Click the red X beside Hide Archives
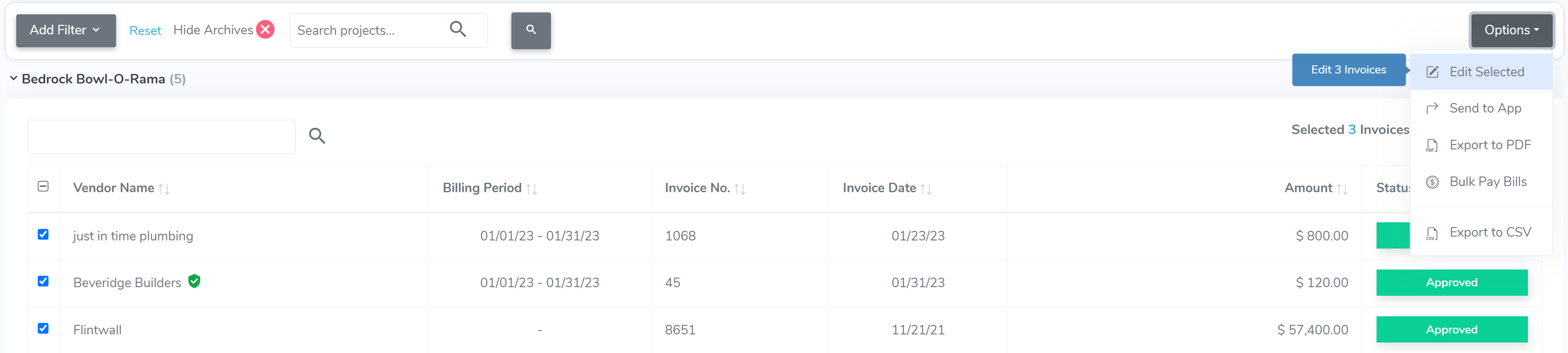The height and width of the screenshot is (353, 1568). (265, 30)
